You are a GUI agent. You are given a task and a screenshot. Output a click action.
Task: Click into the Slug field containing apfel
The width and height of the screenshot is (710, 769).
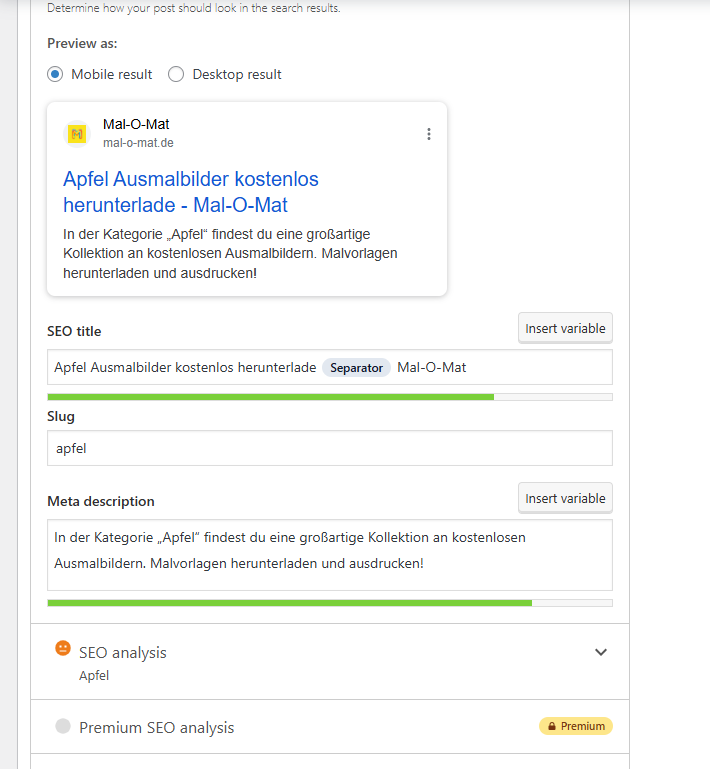[x=329, y=448]
